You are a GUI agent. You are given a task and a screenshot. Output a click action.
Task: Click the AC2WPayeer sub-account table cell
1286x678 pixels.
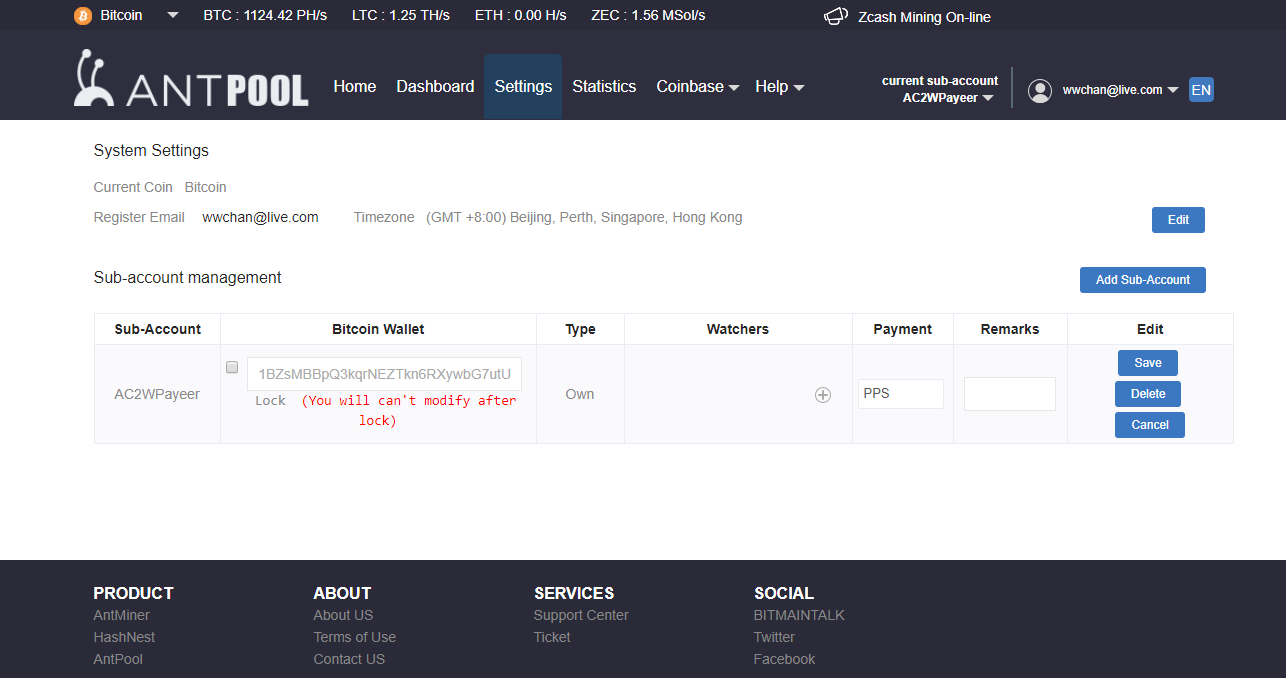157,394
